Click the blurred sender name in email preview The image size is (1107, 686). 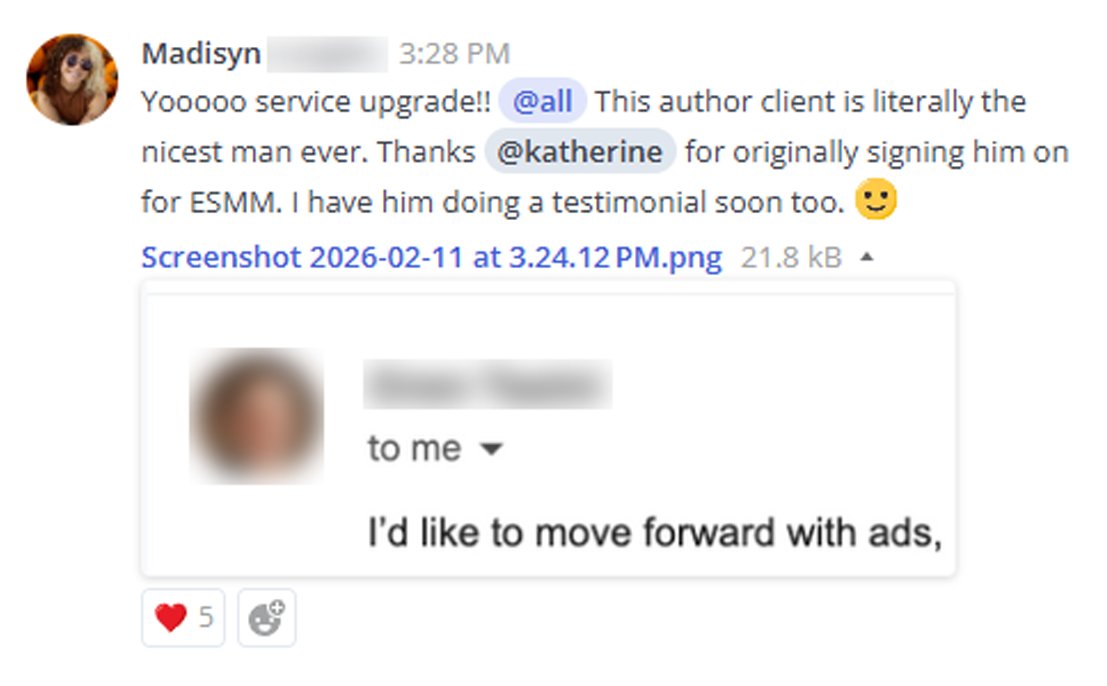487,385
